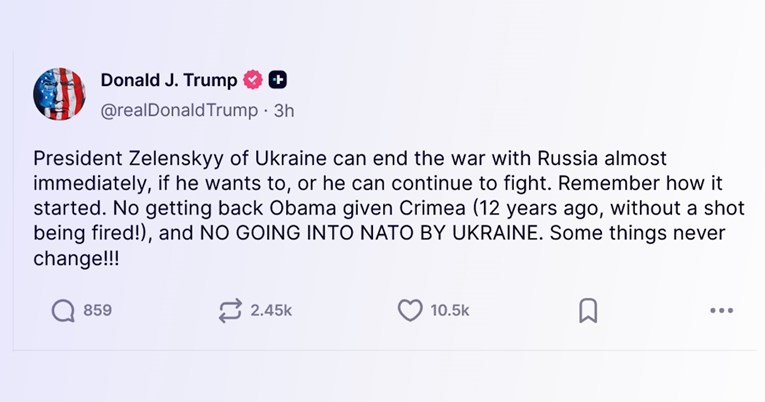765x402 pixels.
Task: Open the three-dot more options menu
Action: tap(721, 311)
